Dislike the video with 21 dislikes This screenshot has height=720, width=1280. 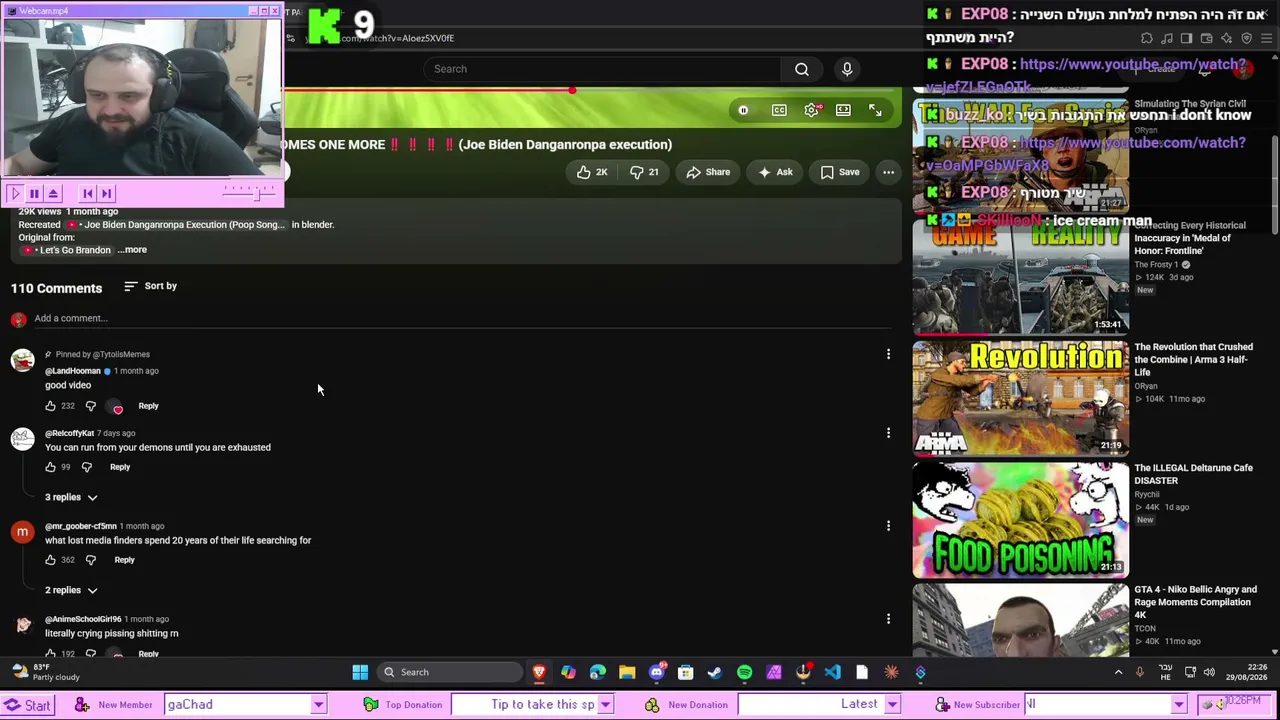645,172
